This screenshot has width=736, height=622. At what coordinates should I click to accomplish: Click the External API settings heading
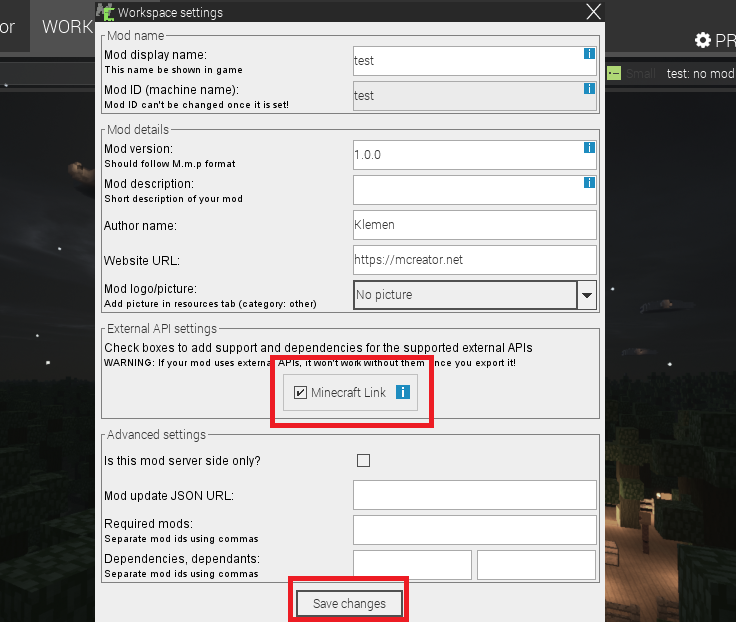click(x=162, y=329)
